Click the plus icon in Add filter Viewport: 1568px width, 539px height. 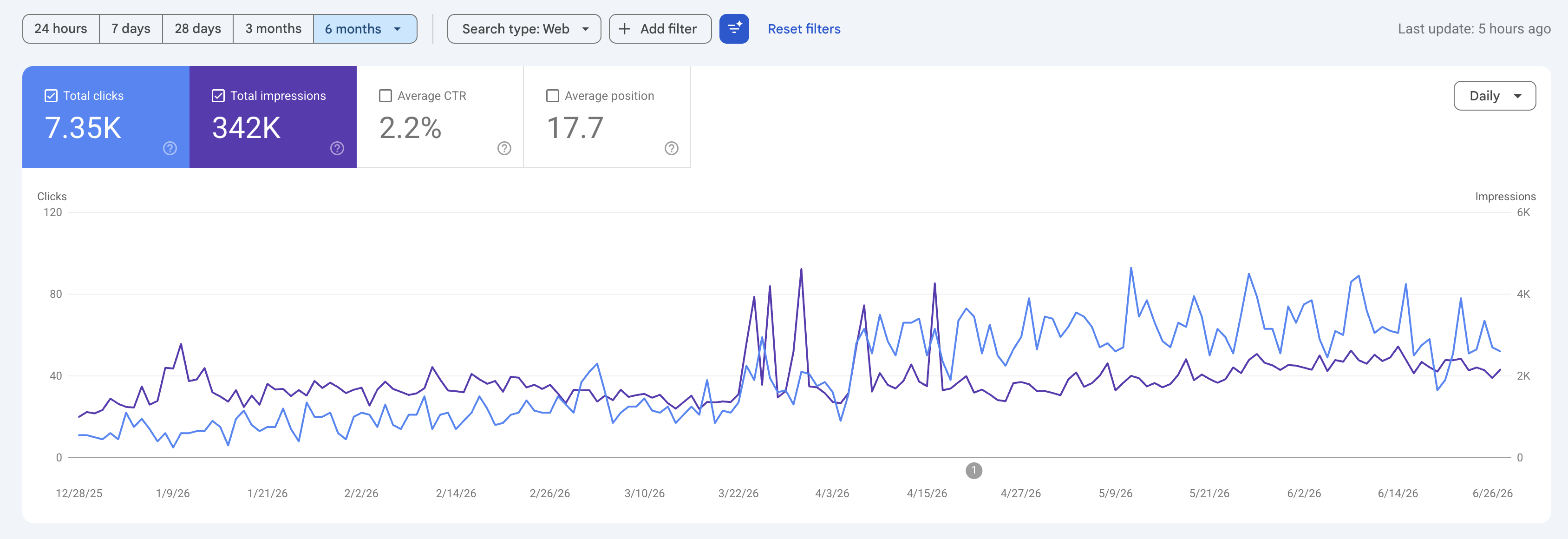[x=625, y=29]
